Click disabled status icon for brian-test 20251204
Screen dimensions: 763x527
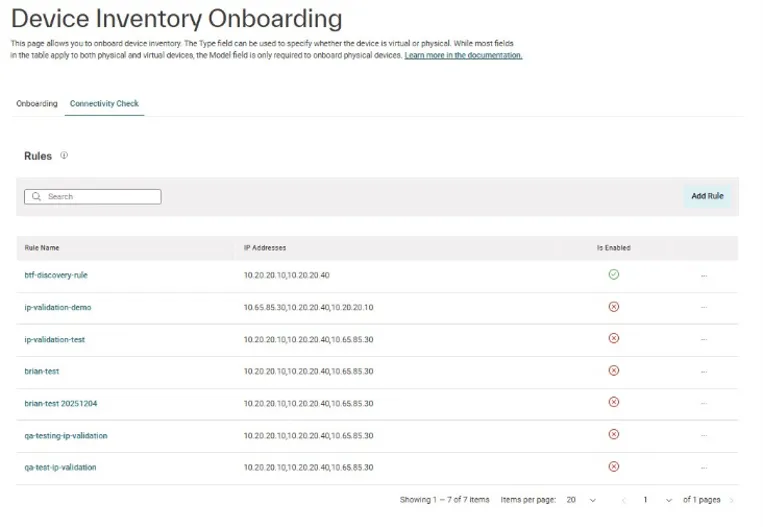pos(614,402)
